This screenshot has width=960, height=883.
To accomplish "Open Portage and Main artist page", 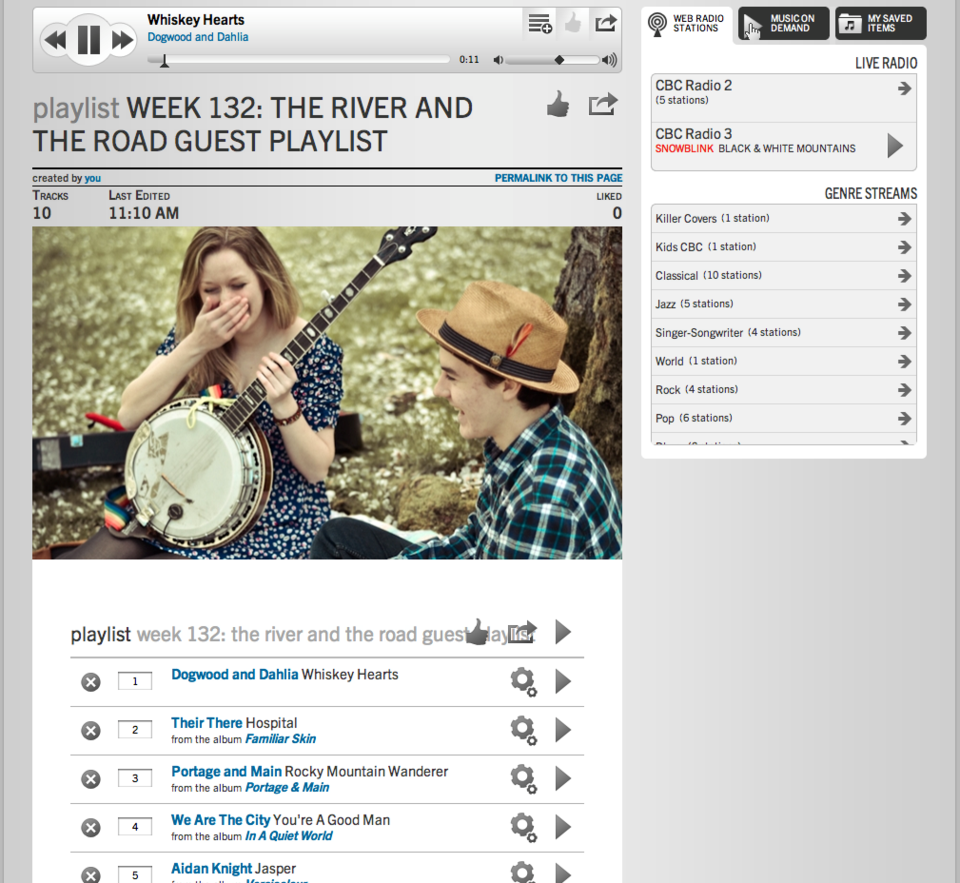I will pos(226,772).
